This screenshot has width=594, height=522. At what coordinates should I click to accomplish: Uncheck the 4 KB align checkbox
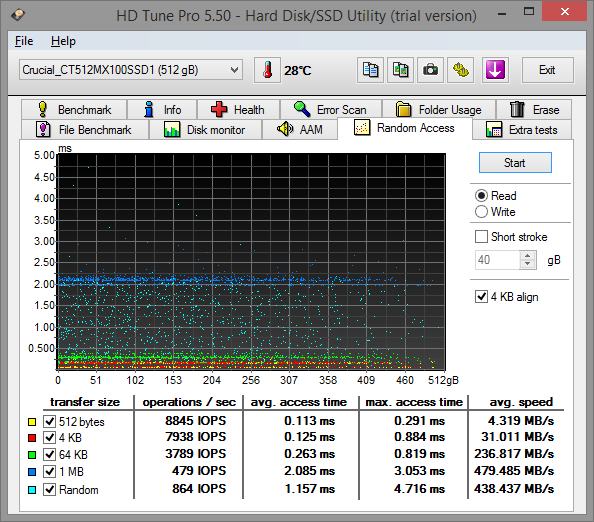481,297
